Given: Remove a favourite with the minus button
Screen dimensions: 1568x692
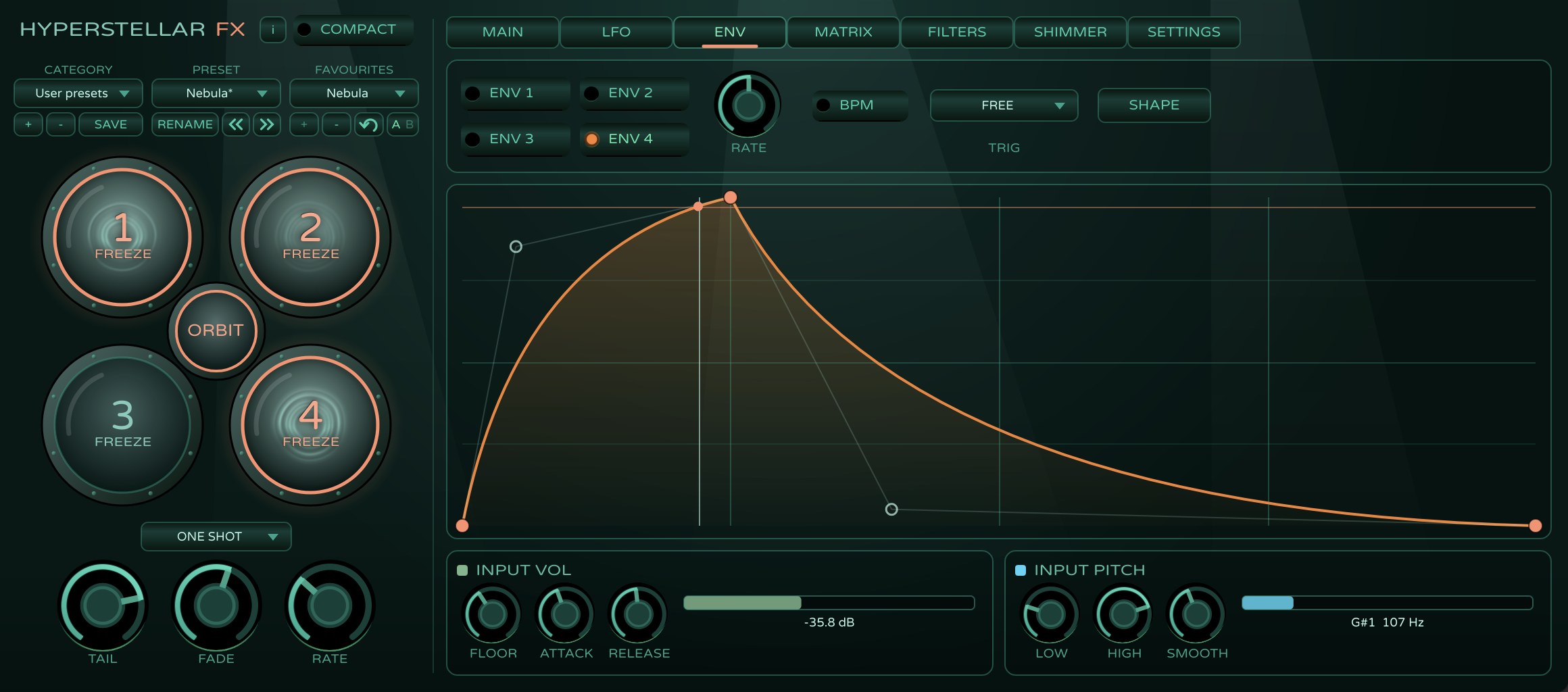Looking at the screenshot, I should tap(337, 124).
